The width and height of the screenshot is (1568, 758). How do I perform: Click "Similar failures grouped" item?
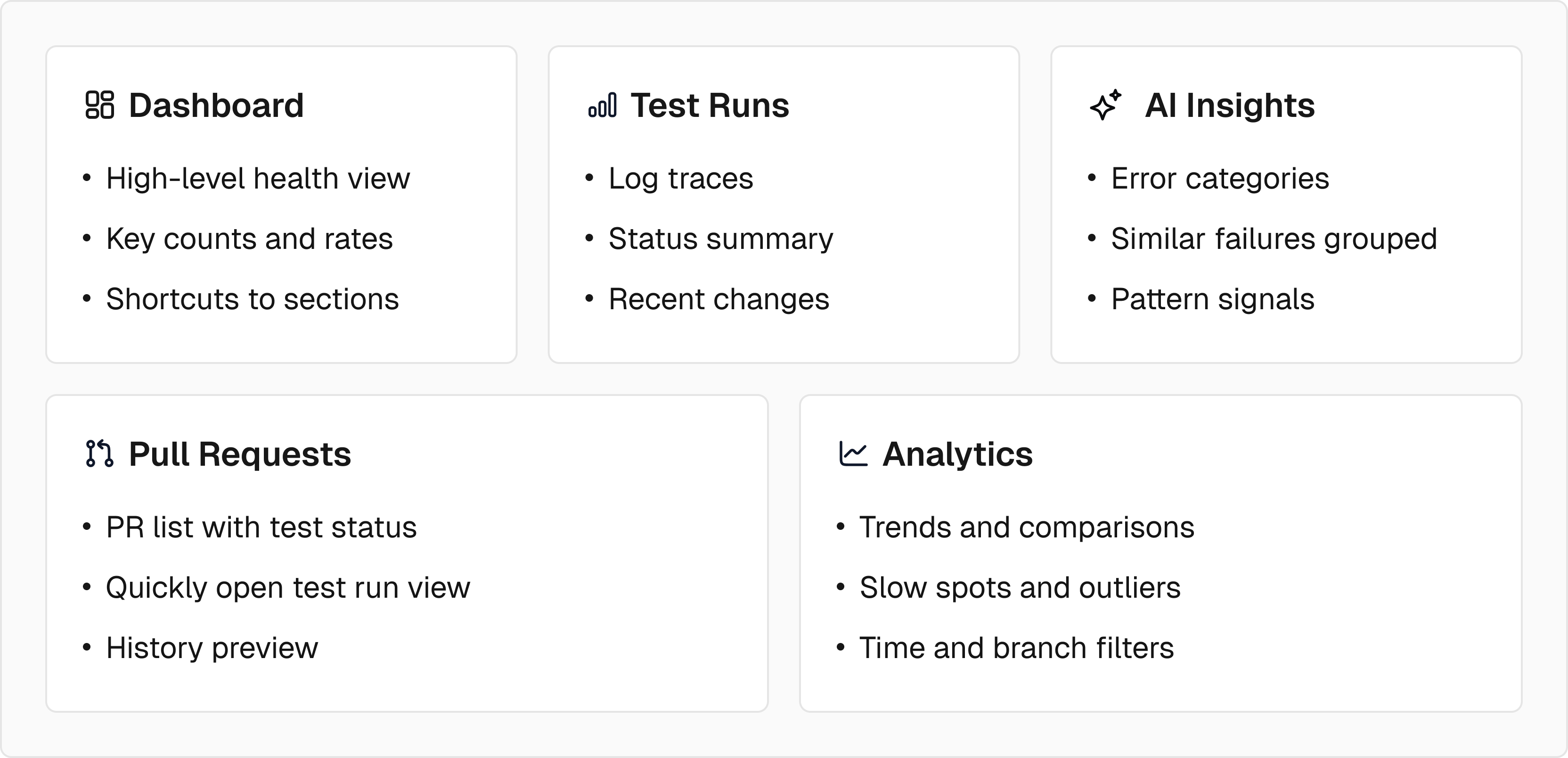(1274, 239)
